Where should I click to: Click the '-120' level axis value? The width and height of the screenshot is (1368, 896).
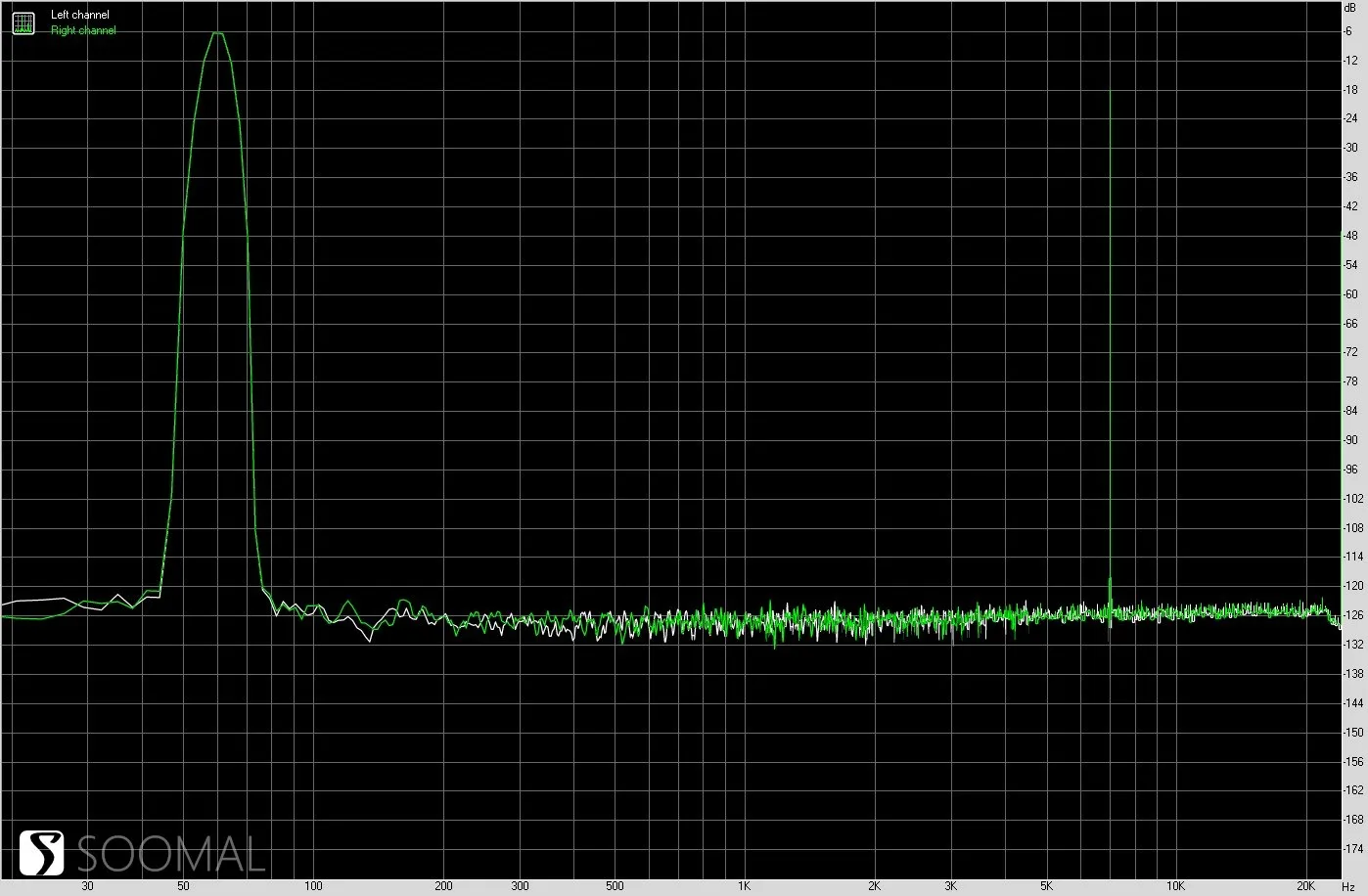click(1352, 586)
